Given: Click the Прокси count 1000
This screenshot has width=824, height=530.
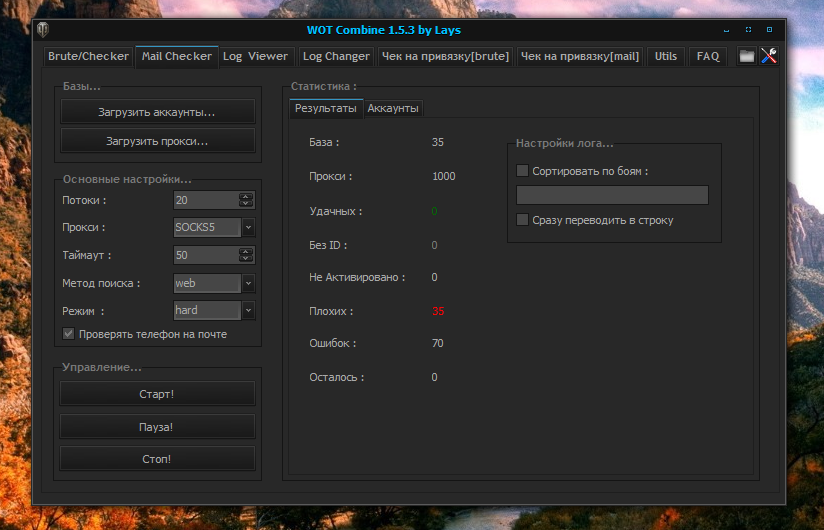Looking at the screenshot, I should point(444,176).
